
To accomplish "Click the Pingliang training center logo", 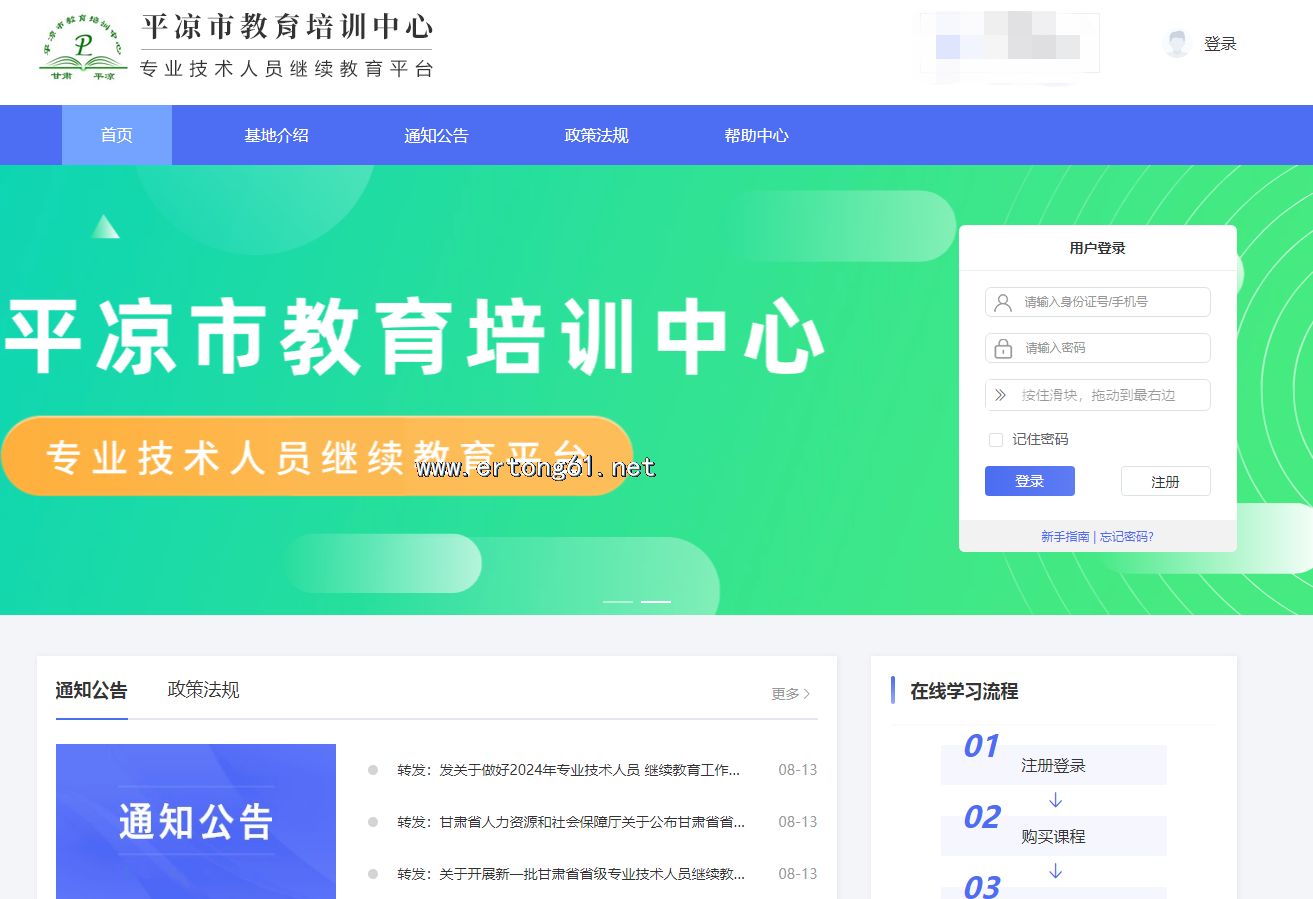I will tap(84, 47).
